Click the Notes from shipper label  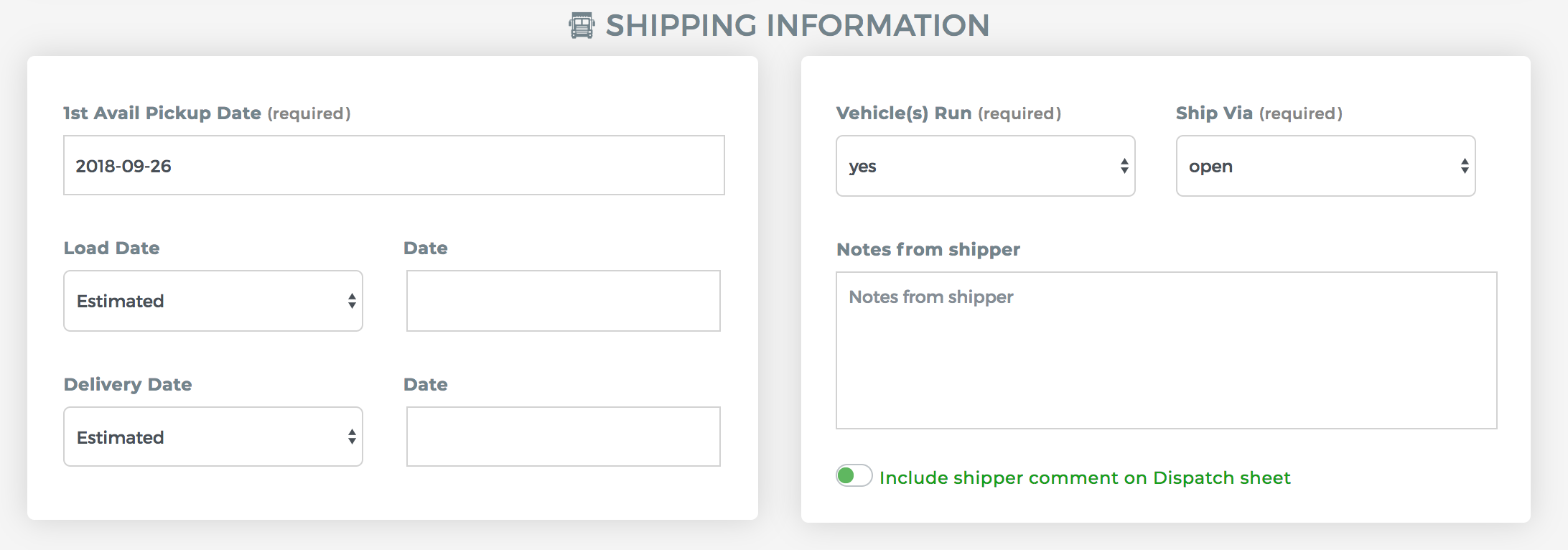pos(928,249)
